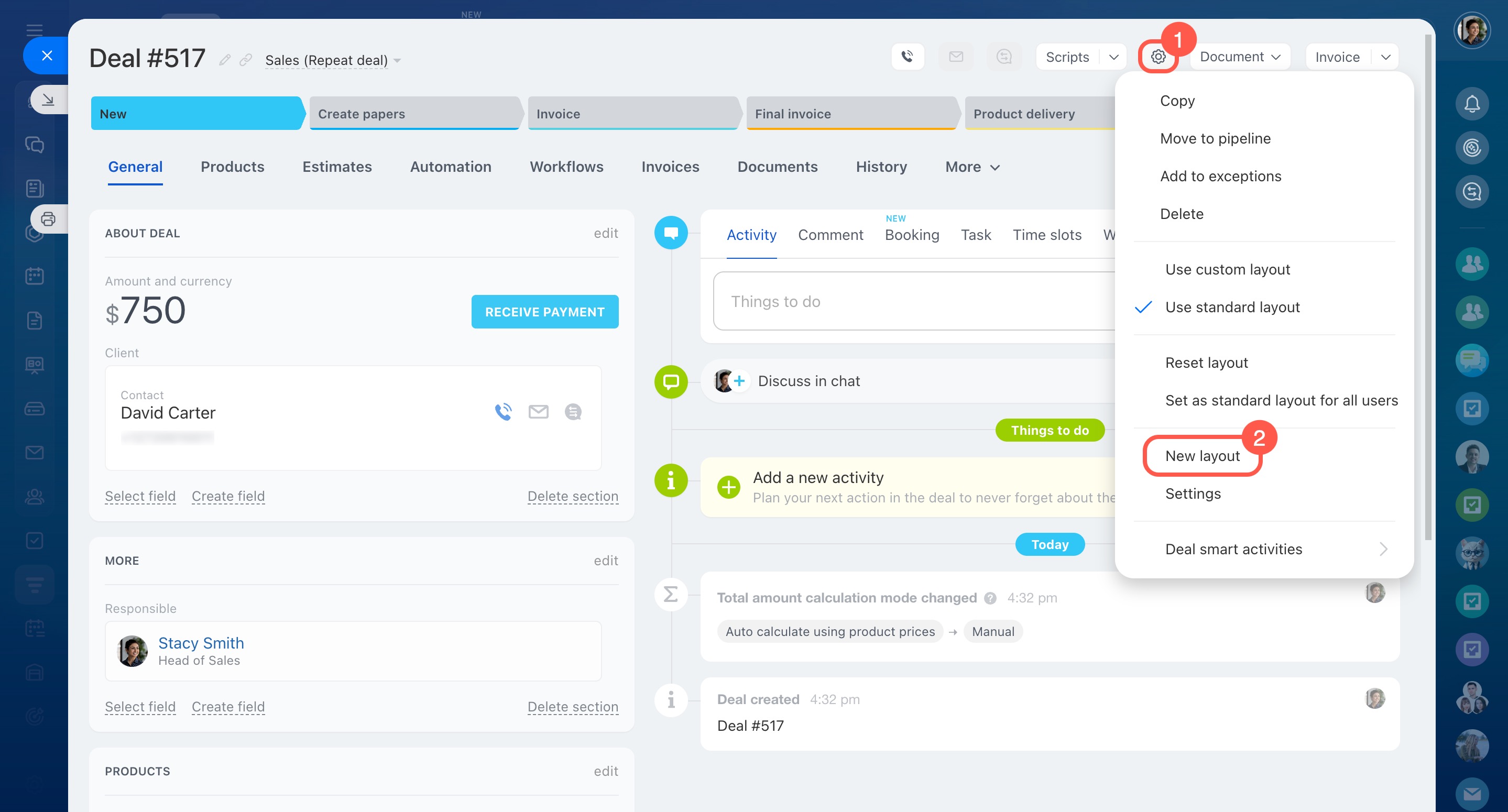Select Use standard layout option
1508x812 pixels.
[1232, 307]
